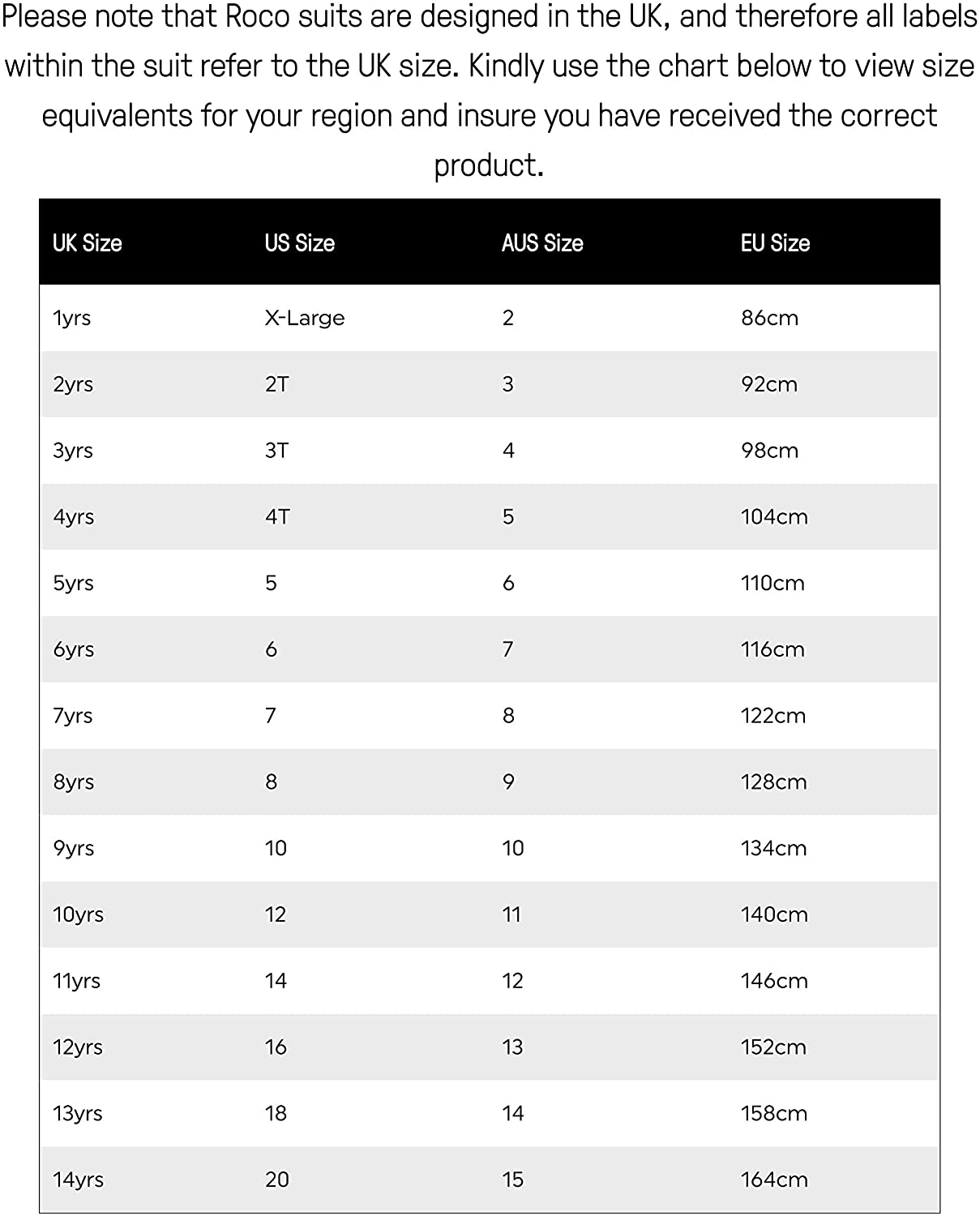980x1216 pixels.
Task: Click the X-Large US size cell
Action: [305, 318]
